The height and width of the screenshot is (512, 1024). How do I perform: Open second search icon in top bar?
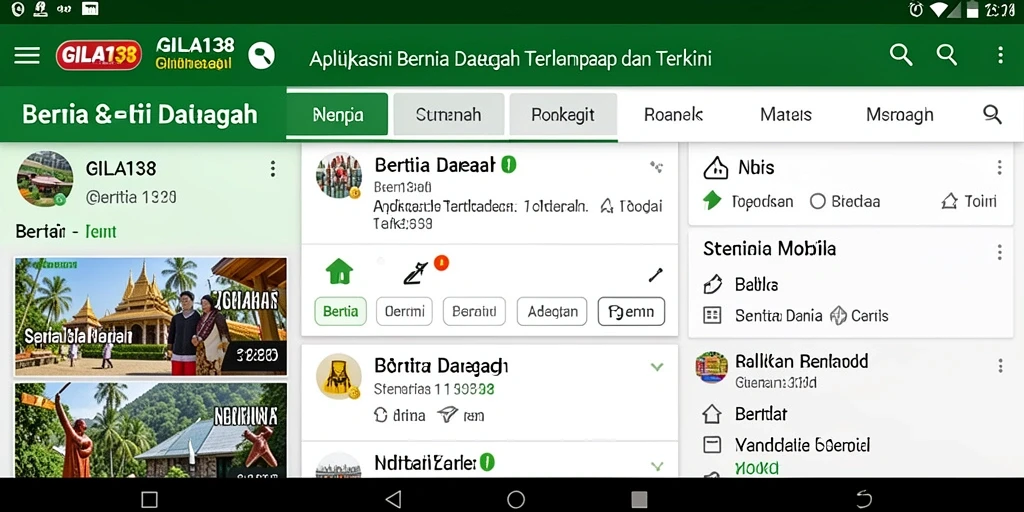[947, 55]
